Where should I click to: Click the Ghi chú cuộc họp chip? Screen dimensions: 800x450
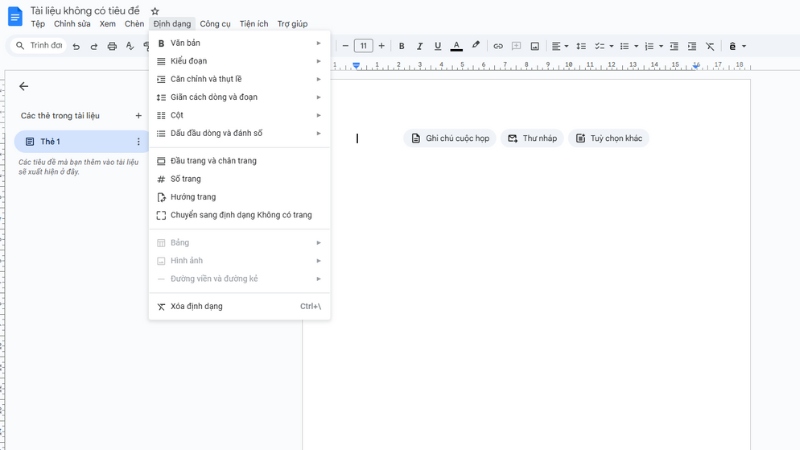[450, 138]
